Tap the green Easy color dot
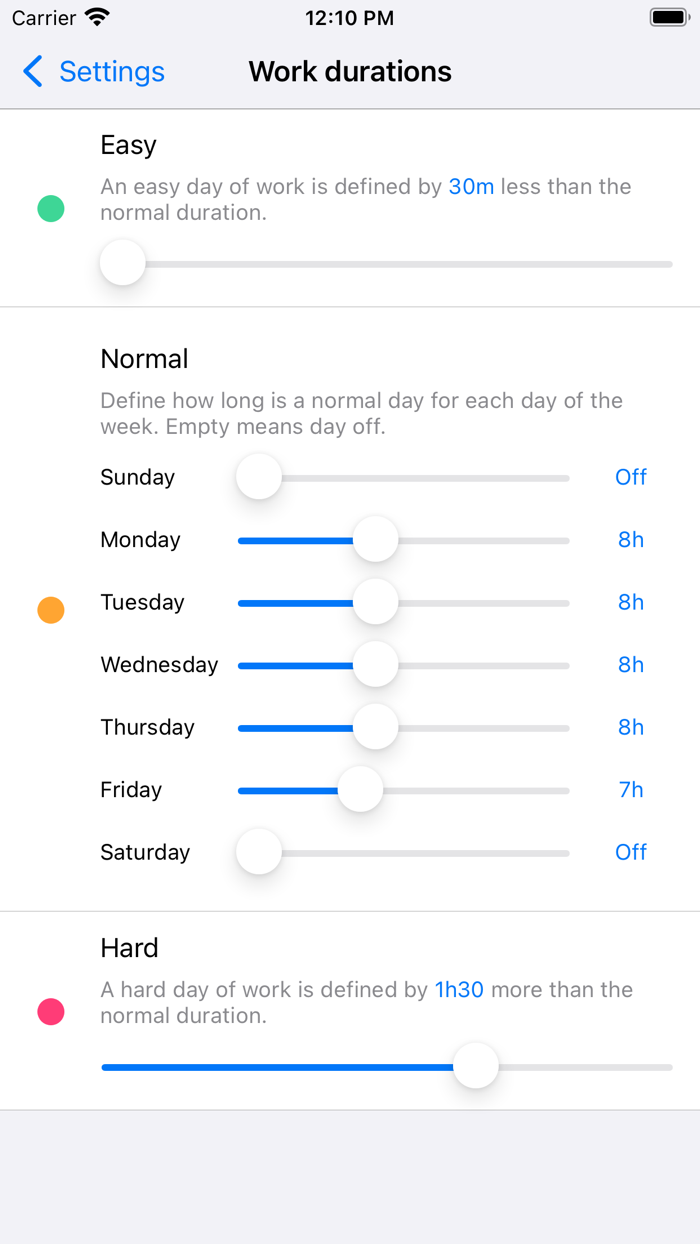700x1244 pixels. pos(51,209)
